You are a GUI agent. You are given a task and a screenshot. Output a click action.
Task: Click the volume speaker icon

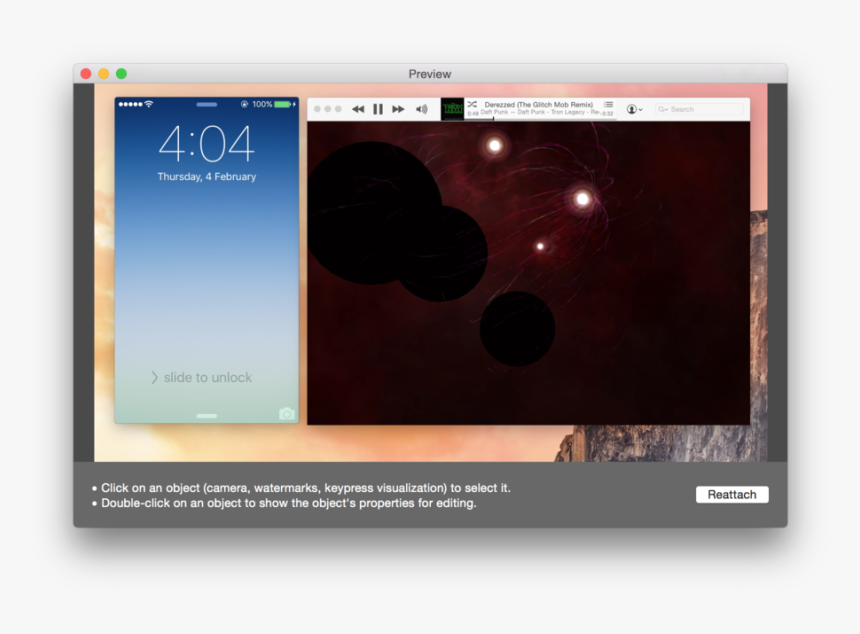421,109
